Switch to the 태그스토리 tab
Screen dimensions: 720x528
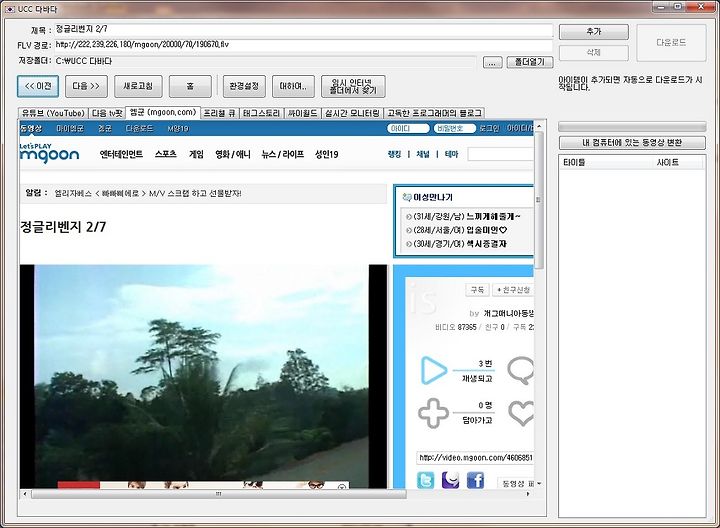261,113
